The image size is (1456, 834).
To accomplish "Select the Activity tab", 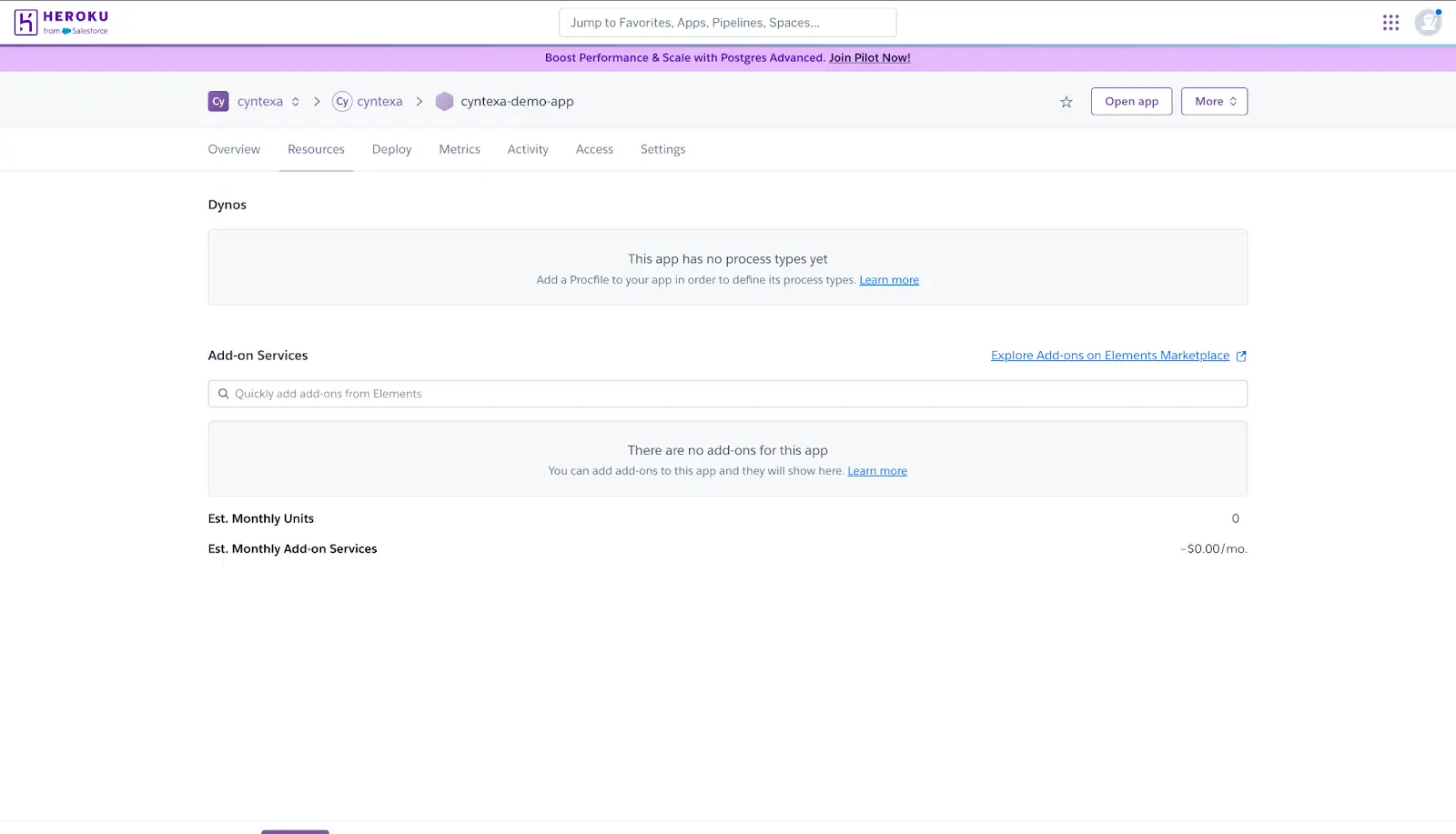I will tap(527, 148).
